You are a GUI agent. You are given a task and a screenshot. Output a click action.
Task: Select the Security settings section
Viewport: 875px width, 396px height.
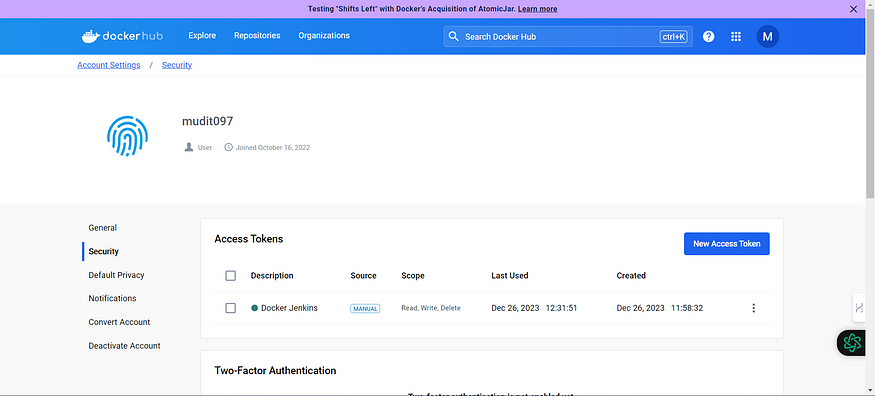click(103, 252)
